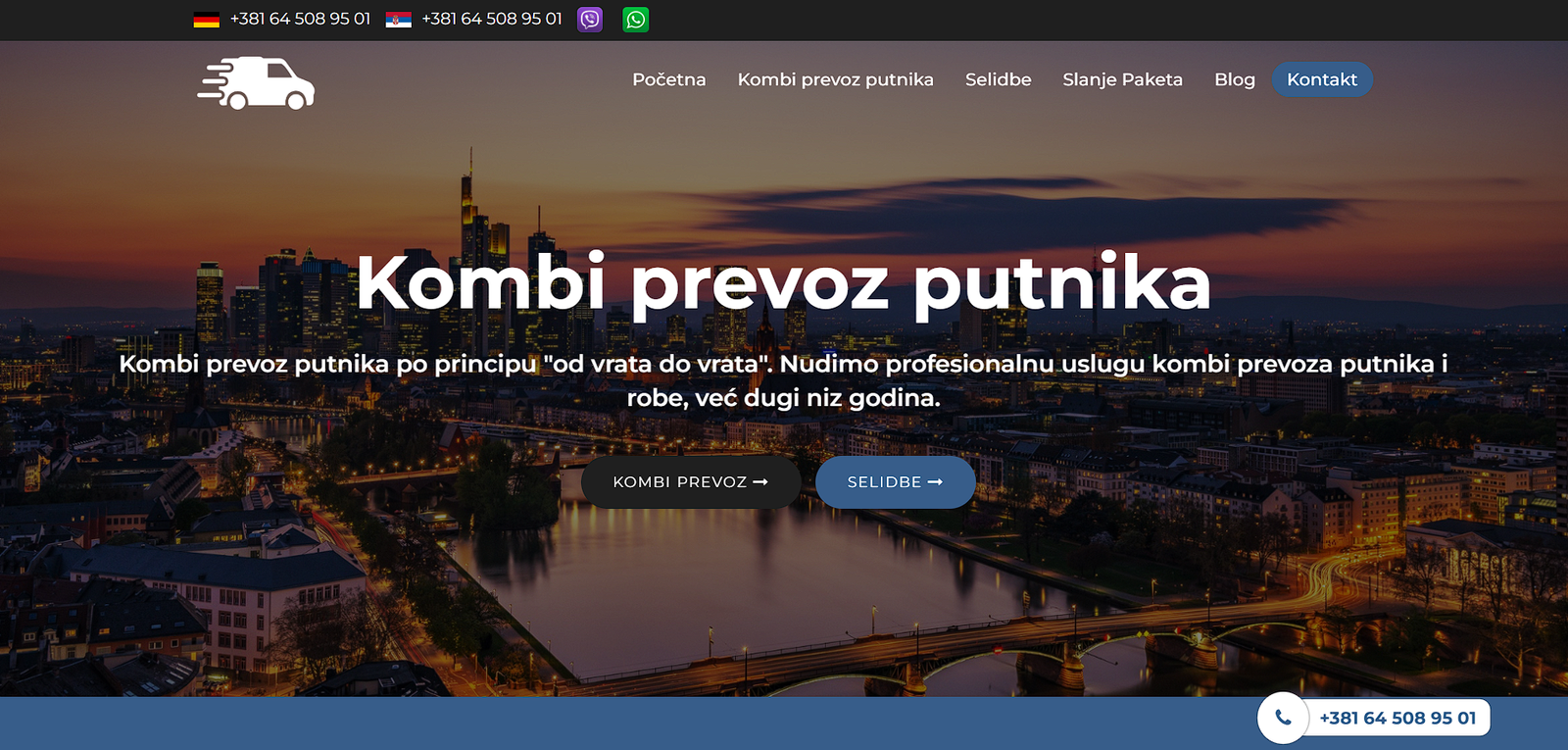Go to the Početna menu item
The width and height of the screenshot is (1568, 750).
668,79
